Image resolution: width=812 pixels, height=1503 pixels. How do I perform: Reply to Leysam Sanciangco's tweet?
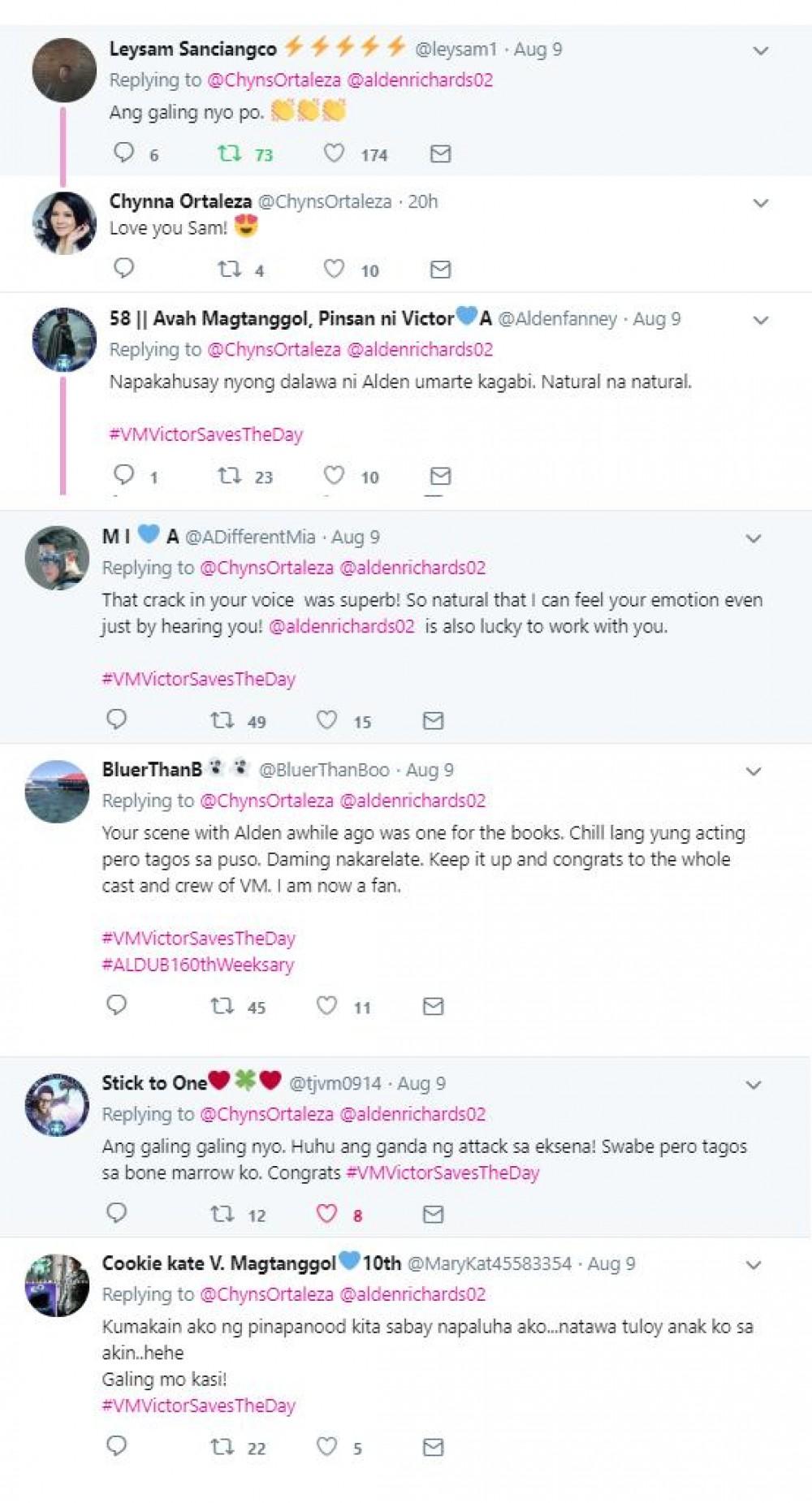pos(124,153)
